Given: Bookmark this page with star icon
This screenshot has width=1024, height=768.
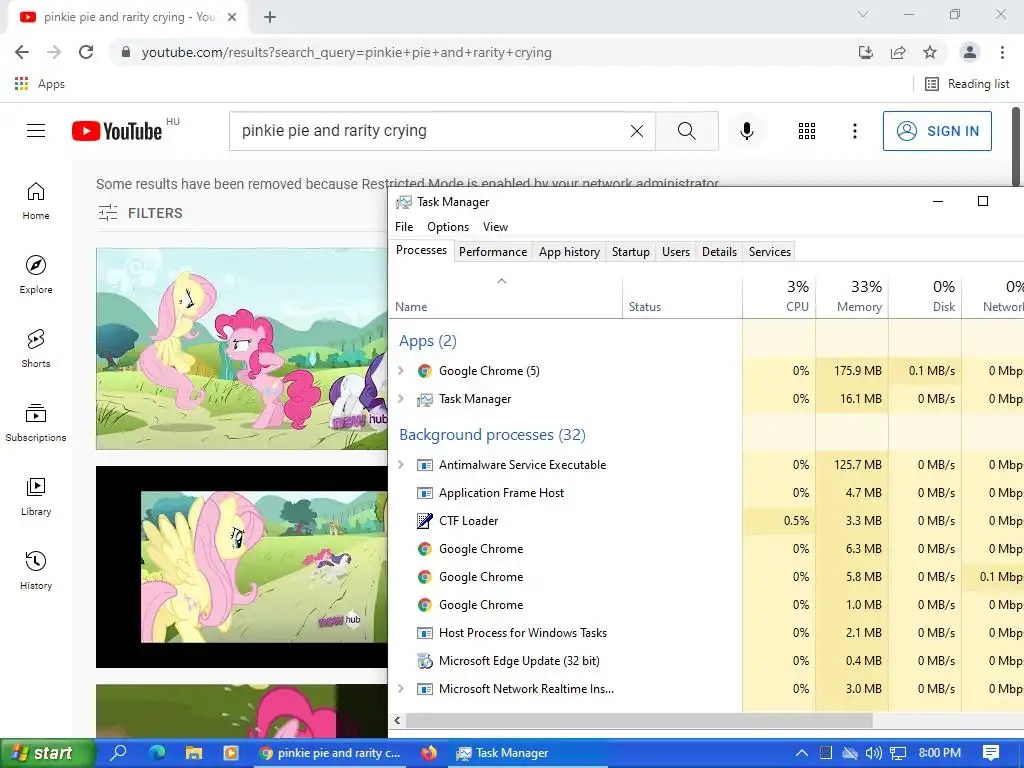Looking at the screenshot, I should 930,52.
